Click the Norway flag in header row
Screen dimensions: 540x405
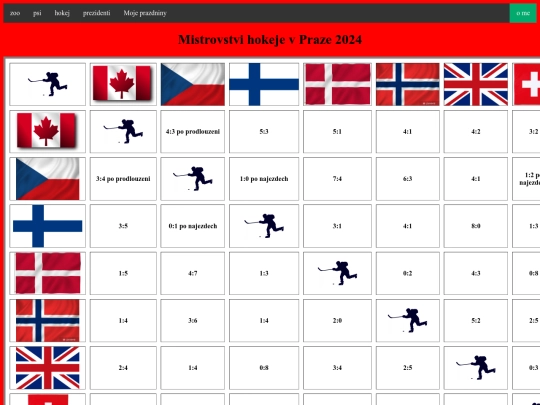[x=407, y=84]
